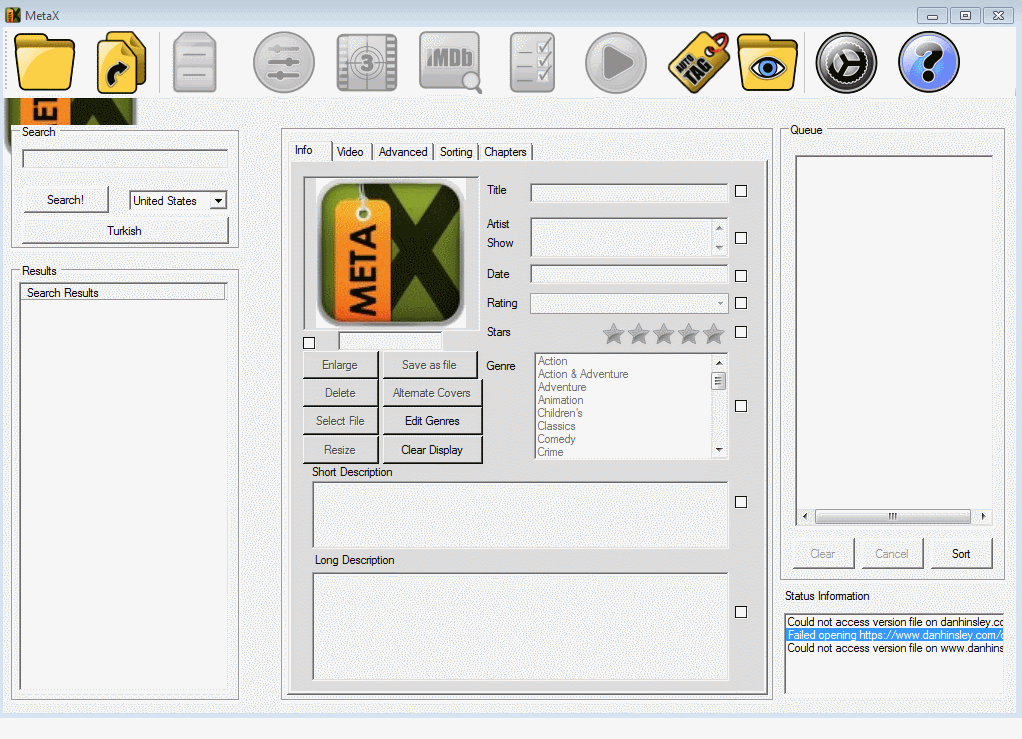
Task: Open the IMDb search tool
Action: tap(449, 63)
